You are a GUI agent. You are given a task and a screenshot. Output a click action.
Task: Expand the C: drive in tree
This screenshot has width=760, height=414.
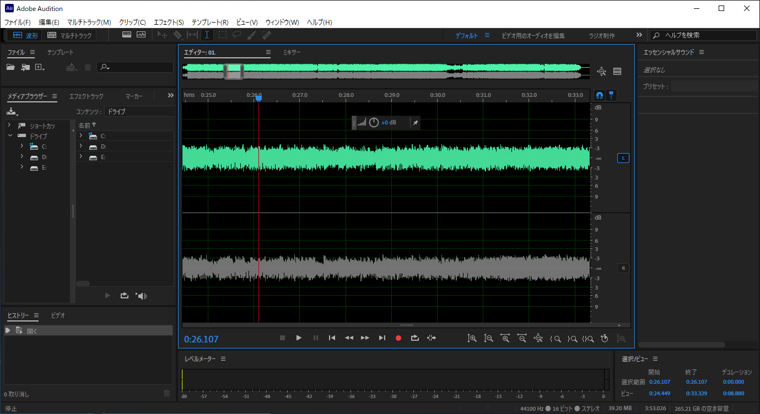[22, 146]
